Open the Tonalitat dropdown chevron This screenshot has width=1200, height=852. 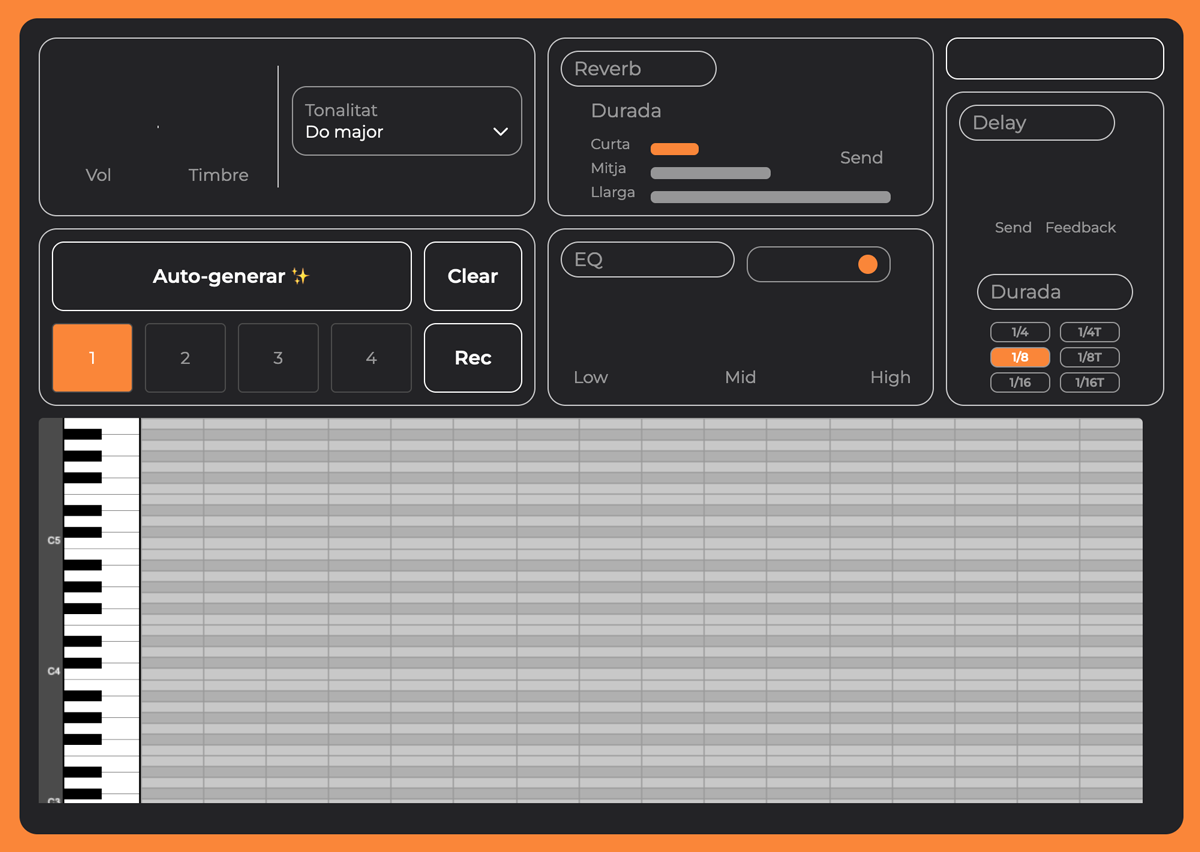tap(500, 132)
